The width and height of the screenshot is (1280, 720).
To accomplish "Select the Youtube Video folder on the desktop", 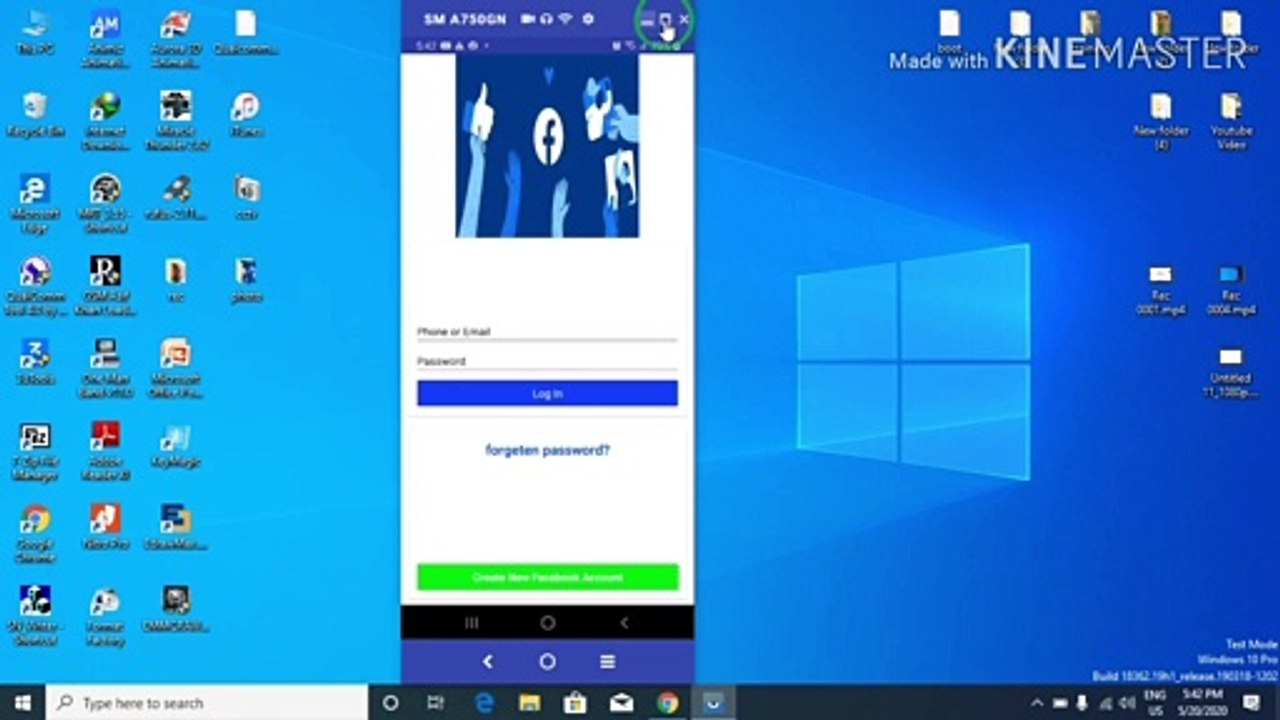I will tap(1231, 121).
